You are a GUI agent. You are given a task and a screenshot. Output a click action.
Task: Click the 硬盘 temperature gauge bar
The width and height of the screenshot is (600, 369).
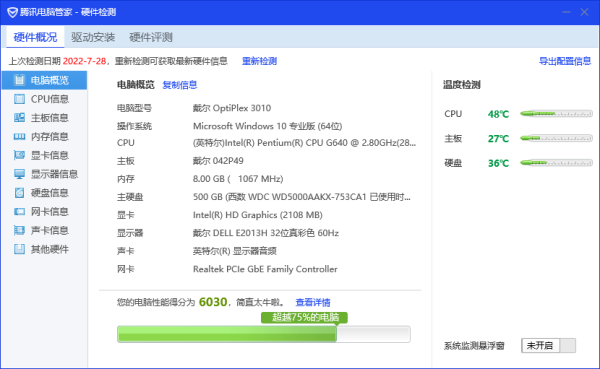click(x=556, y=163)
